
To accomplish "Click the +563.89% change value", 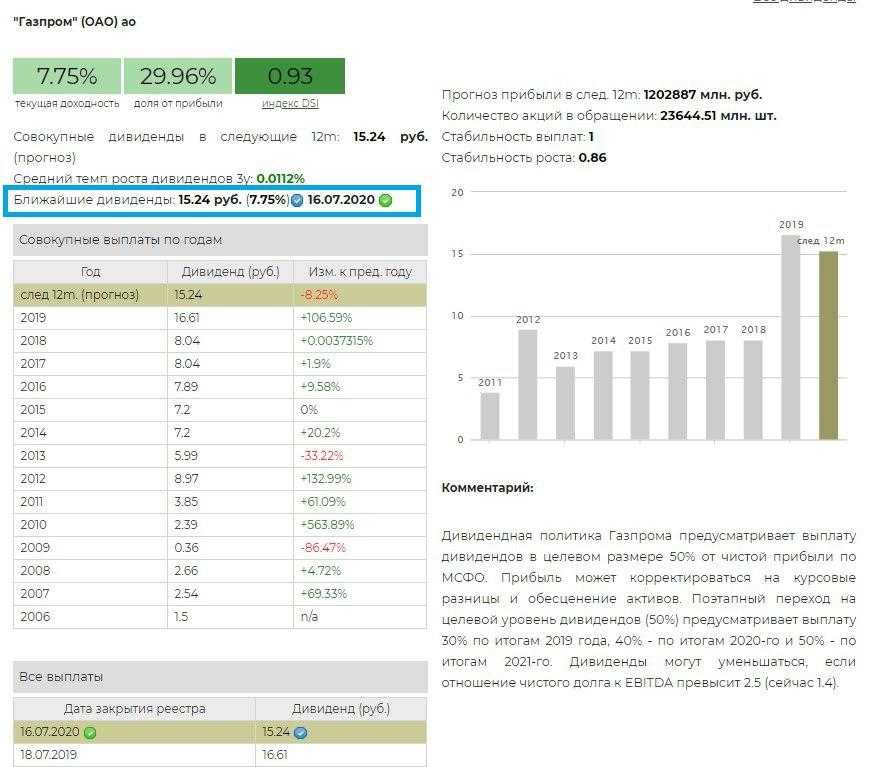I will 328,525.
